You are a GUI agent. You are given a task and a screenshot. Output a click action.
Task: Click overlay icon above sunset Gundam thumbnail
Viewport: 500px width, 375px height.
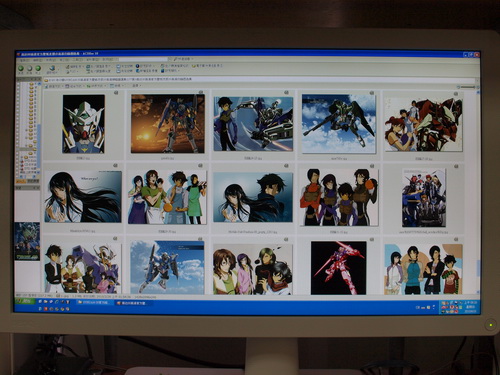(x=201, y=92)
